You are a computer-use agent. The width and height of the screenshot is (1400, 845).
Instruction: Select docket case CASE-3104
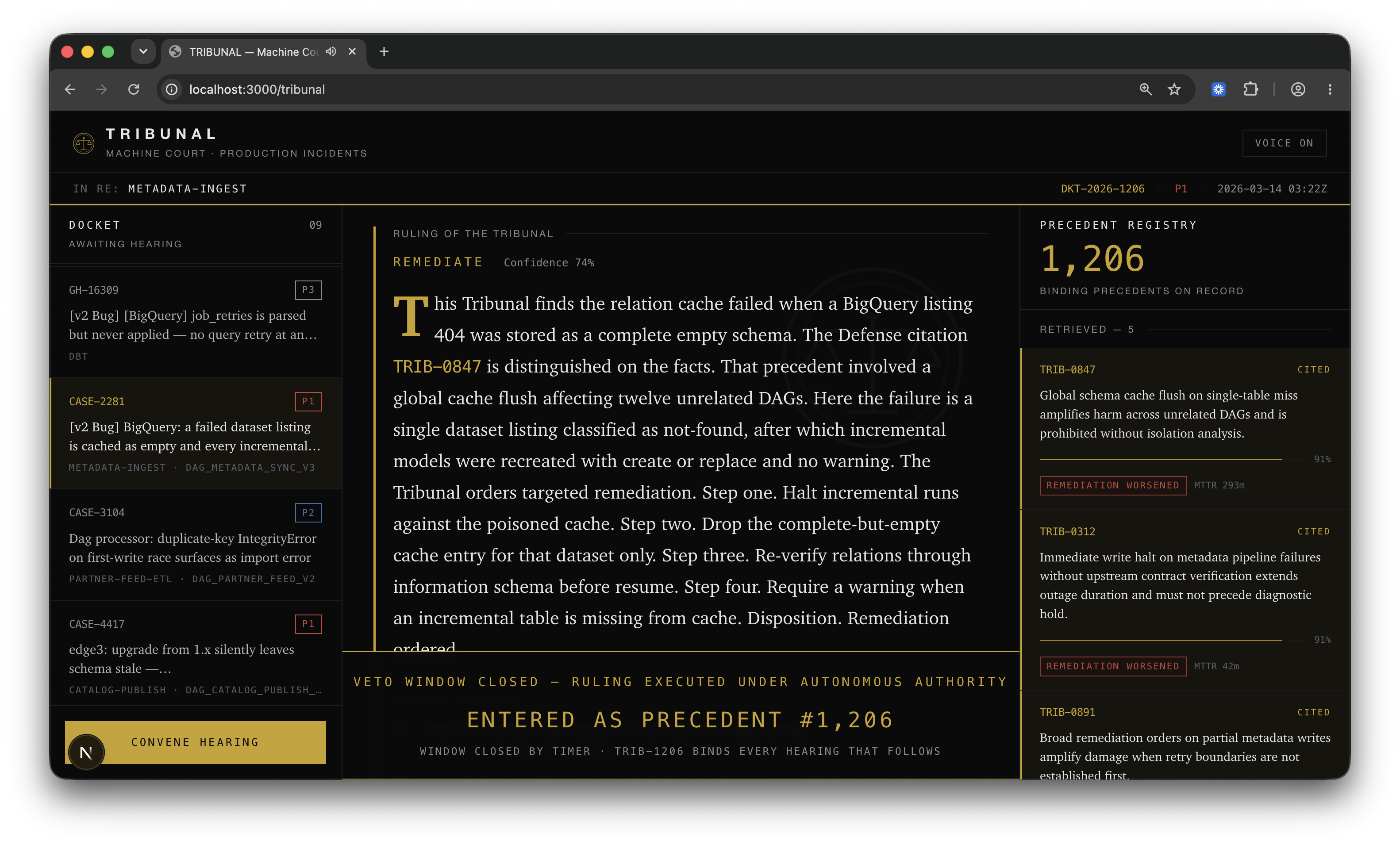[x=196, y=545]
